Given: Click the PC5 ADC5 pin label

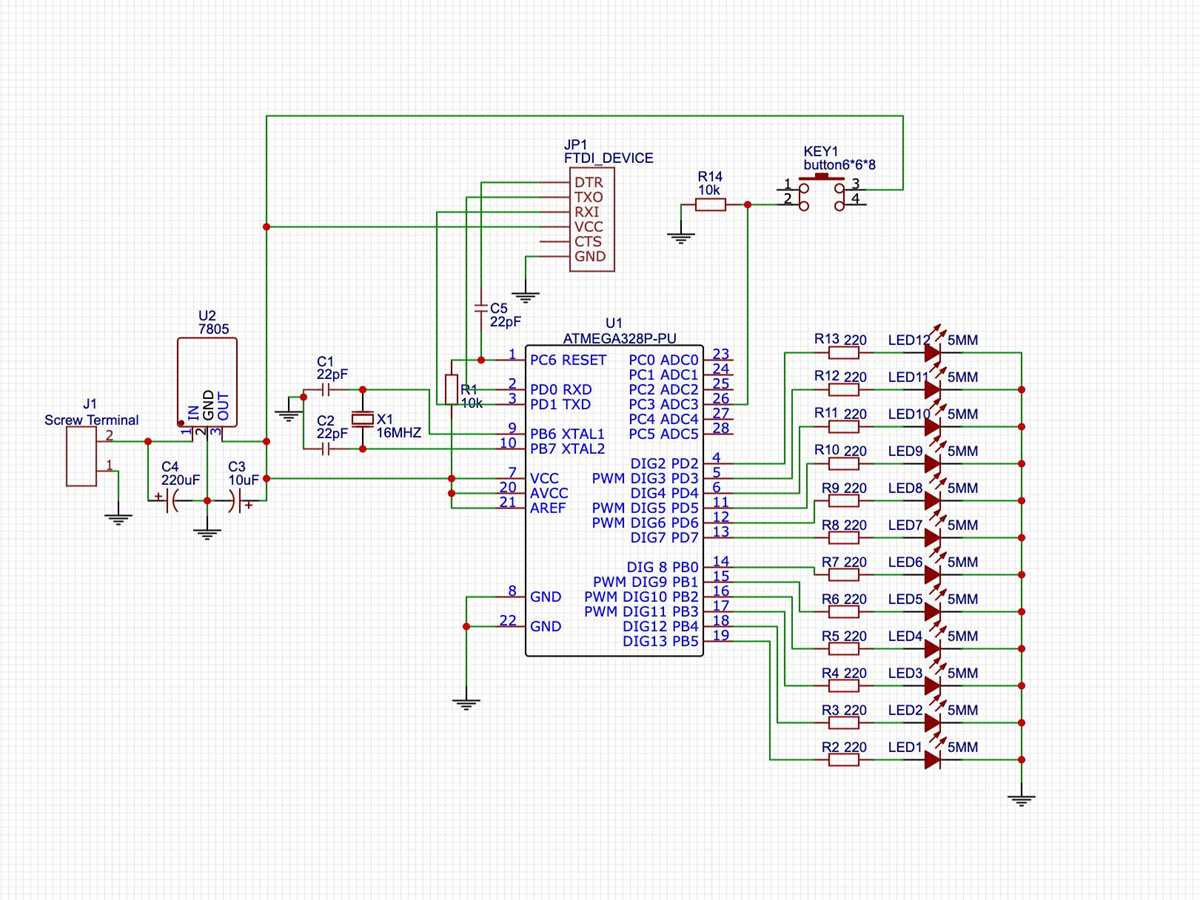Looking at the screenshot, I should coord(664,434).
